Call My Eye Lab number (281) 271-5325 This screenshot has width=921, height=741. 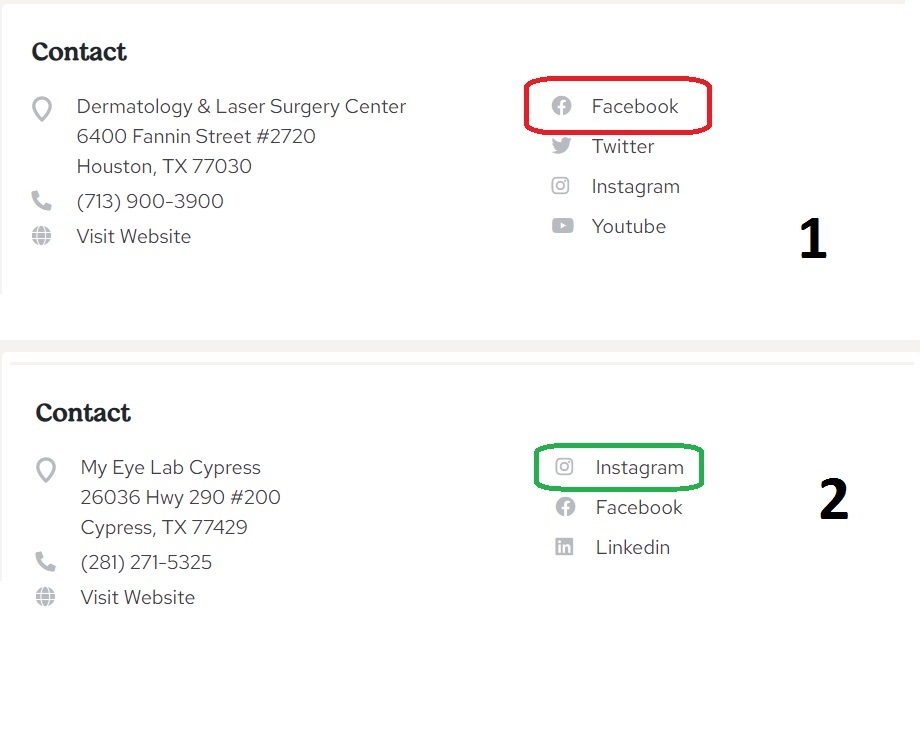coord(146,562)
